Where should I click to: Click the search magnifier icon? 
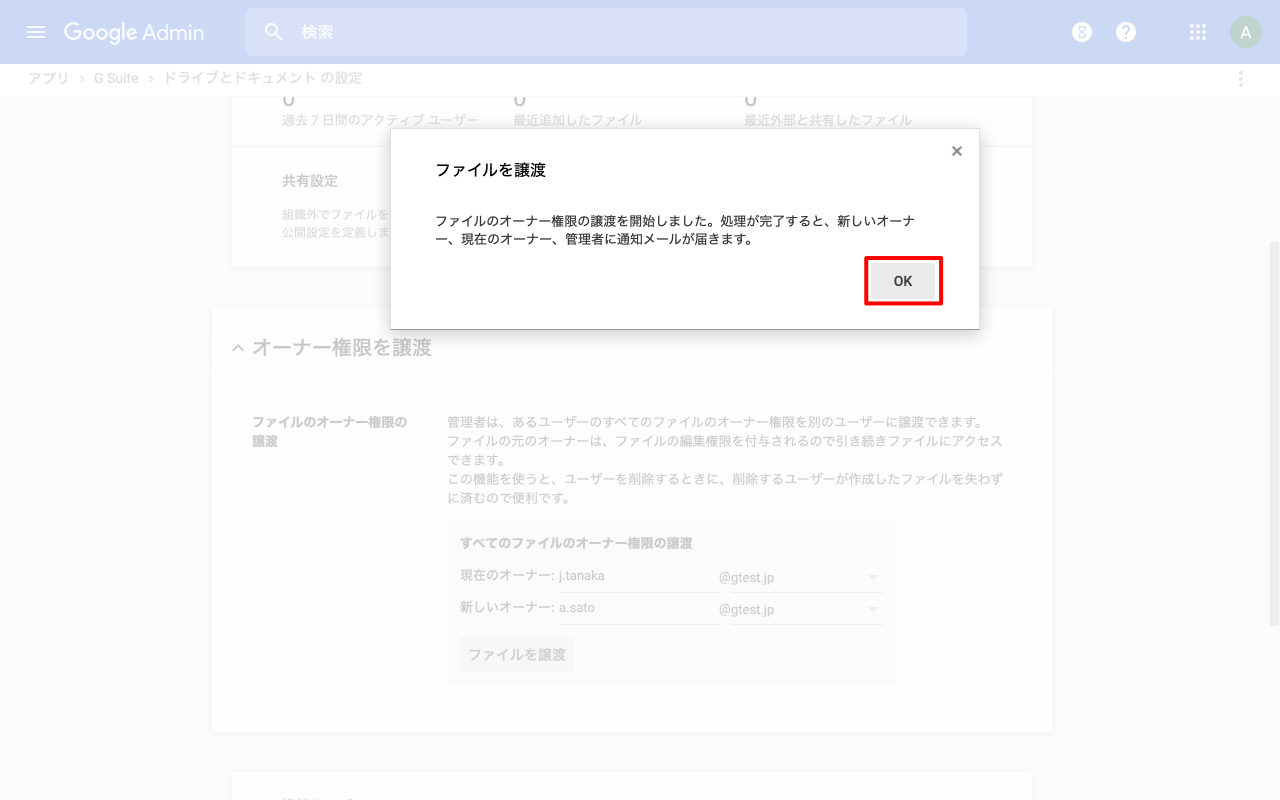(x=274, y=32)
